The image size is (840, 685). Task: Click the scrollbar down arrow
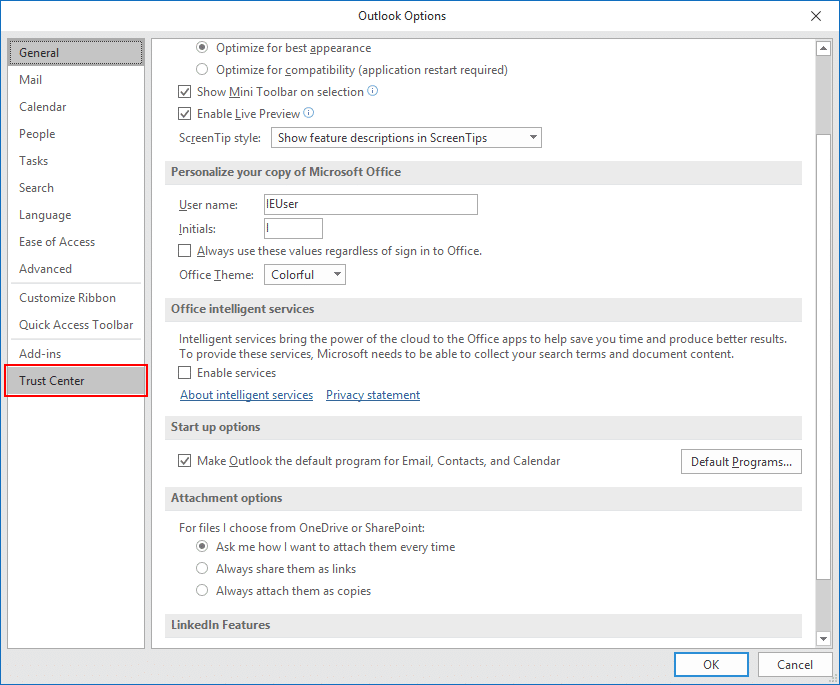(823, 638)
